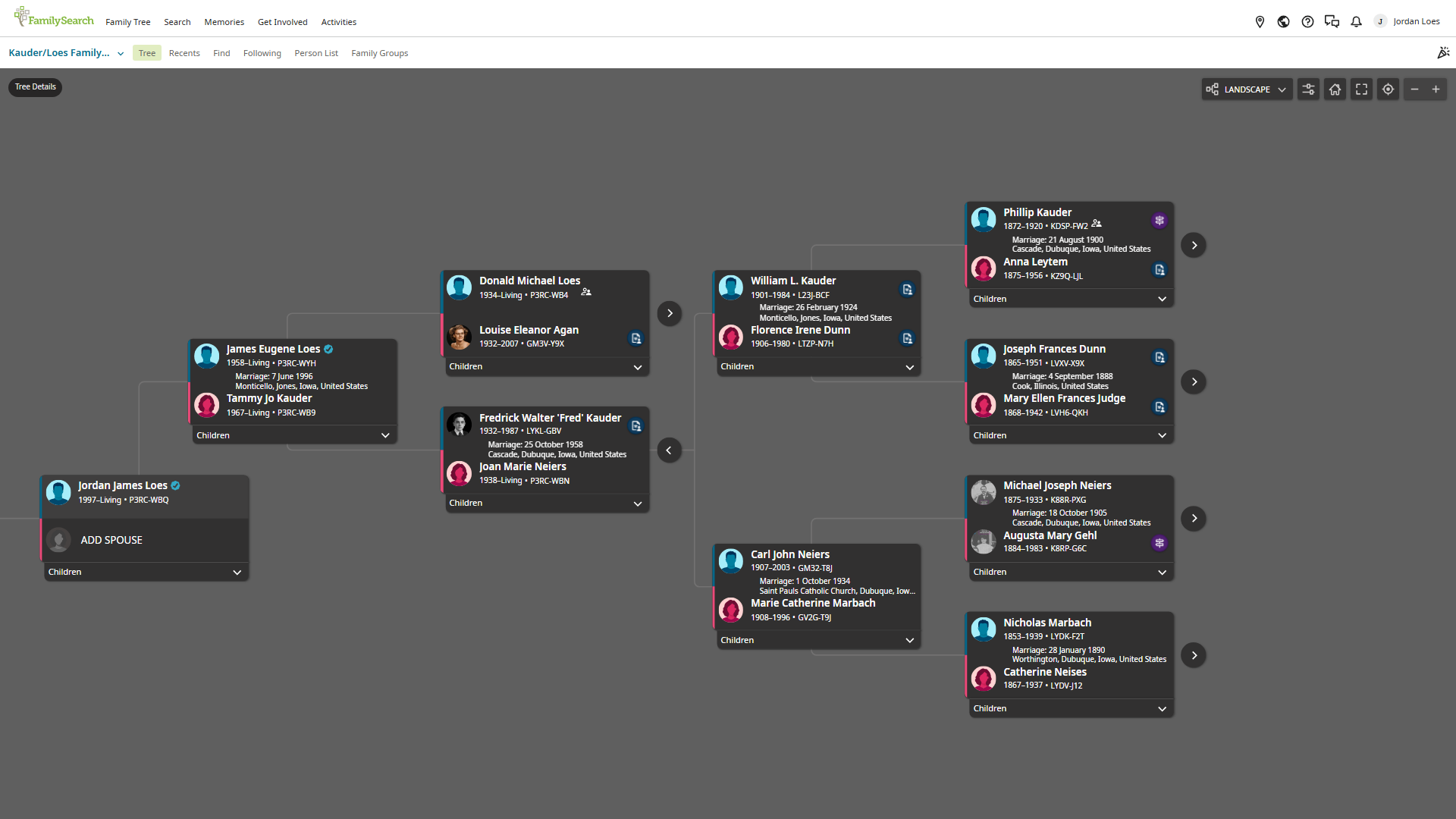Open the Family Groups tab

point(380,53)
